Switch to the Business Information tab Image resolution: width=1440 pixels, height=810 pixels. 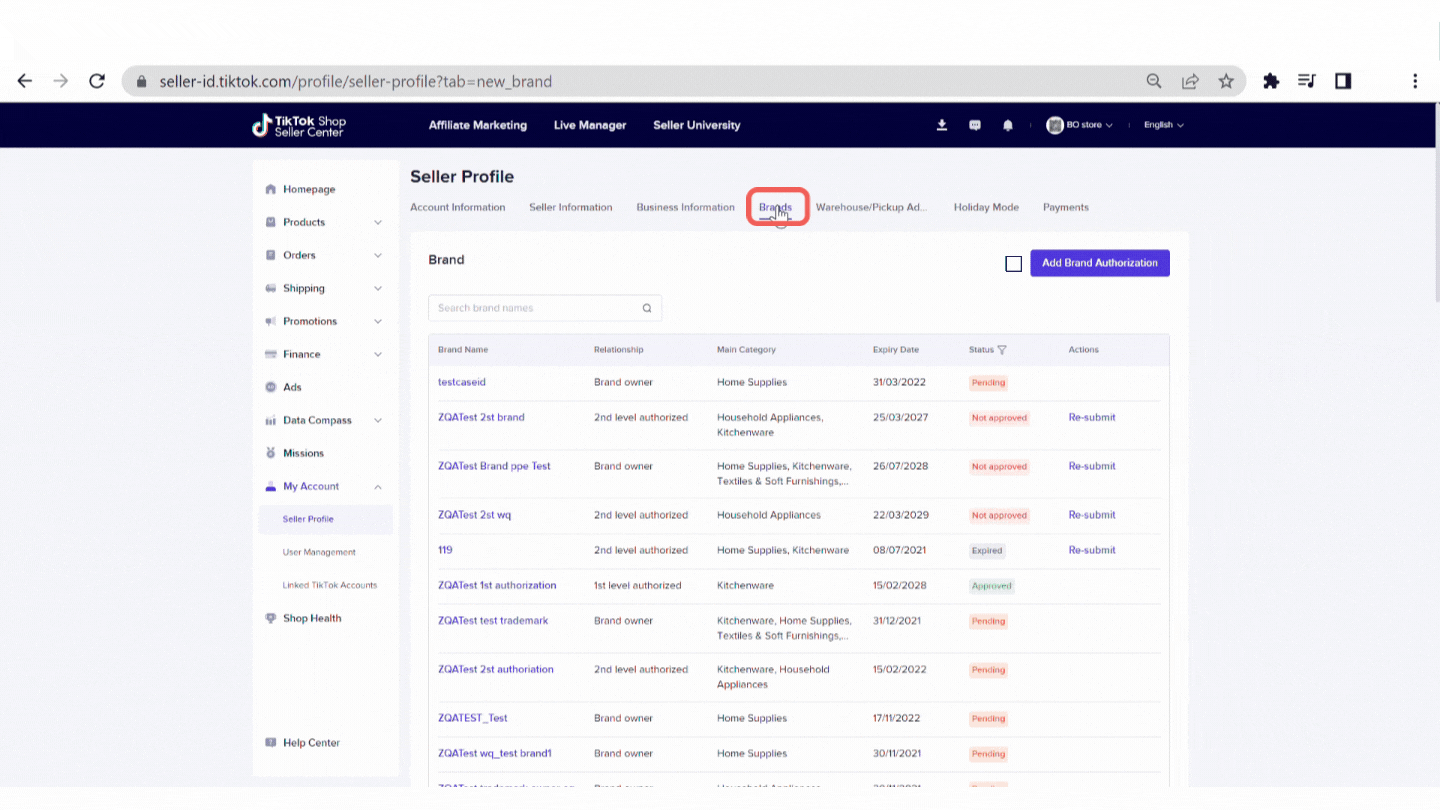tap(685, 207)
